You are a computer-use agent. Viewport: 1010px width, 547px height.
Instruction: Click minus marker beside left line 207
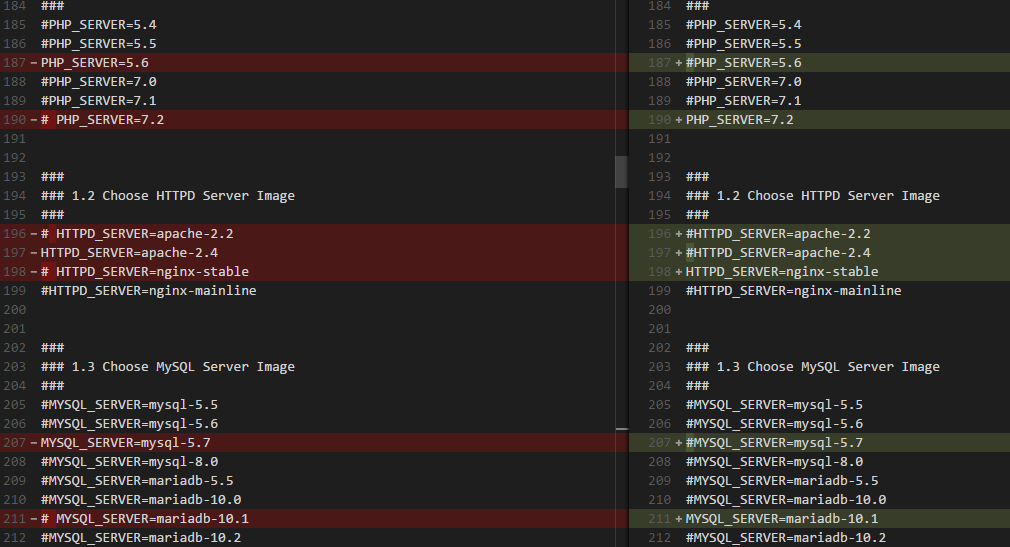pyautogui.click(x=33, y=443)
